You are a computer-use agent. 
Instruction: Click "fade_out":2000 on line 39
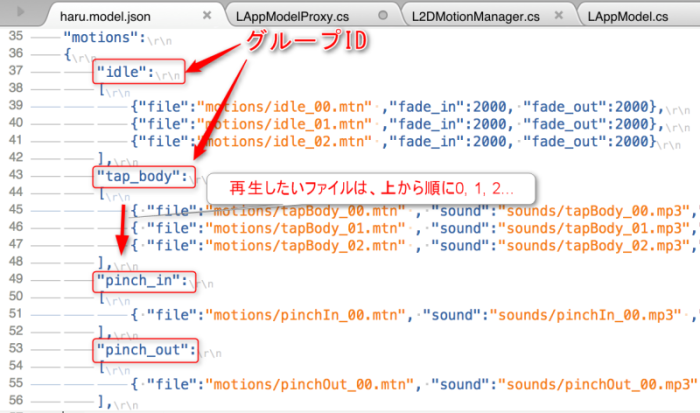586,107
